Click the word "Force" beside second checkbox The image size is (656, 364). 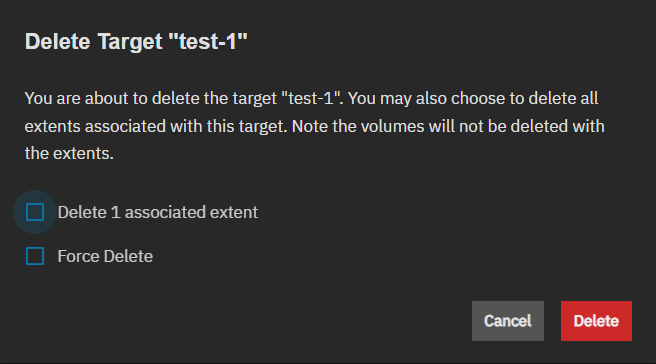pyautogui.click(x=78, y=256)
